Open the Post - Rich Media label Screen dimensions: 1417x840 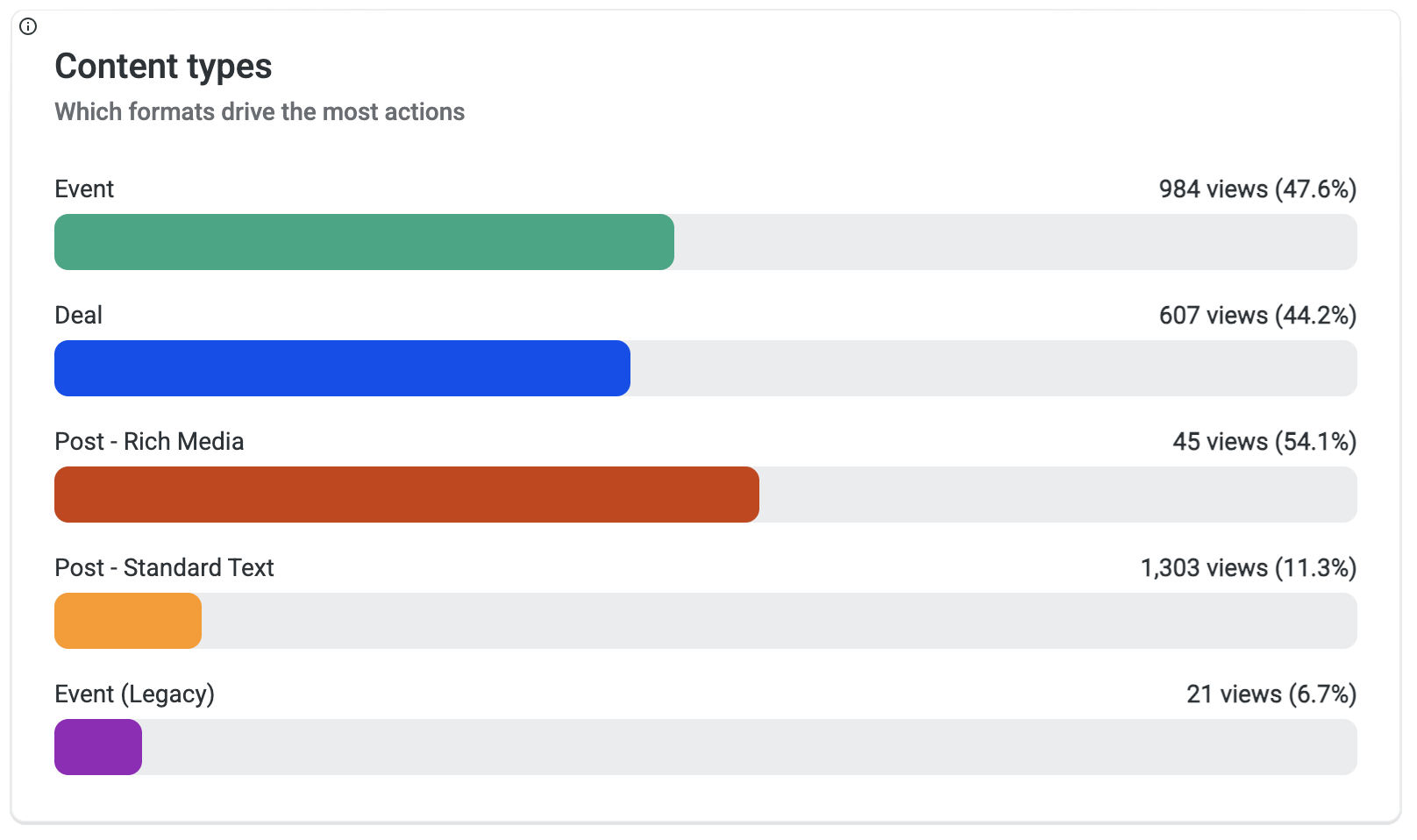149,442
